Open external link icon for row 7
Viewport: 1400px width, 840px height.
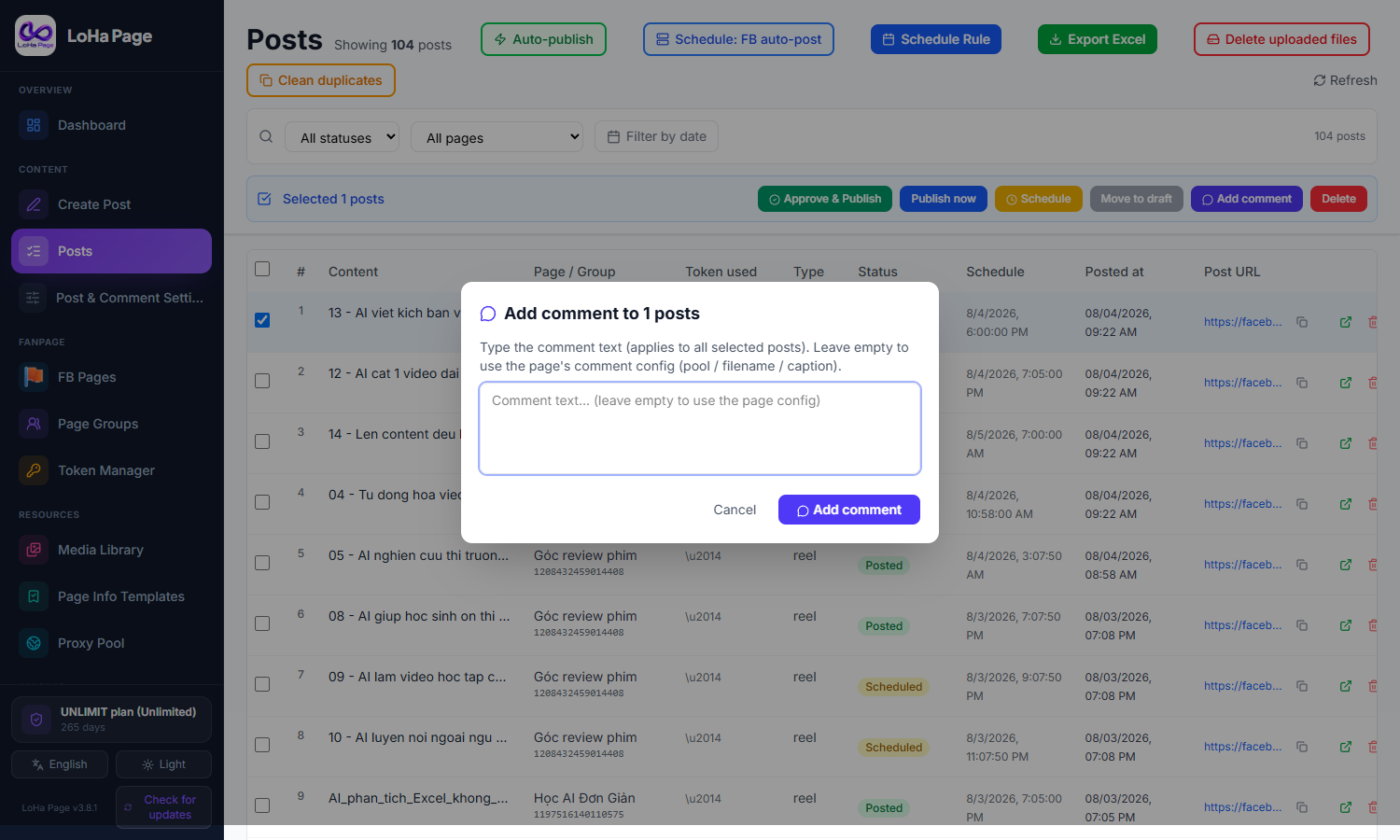coord(1346,686)
